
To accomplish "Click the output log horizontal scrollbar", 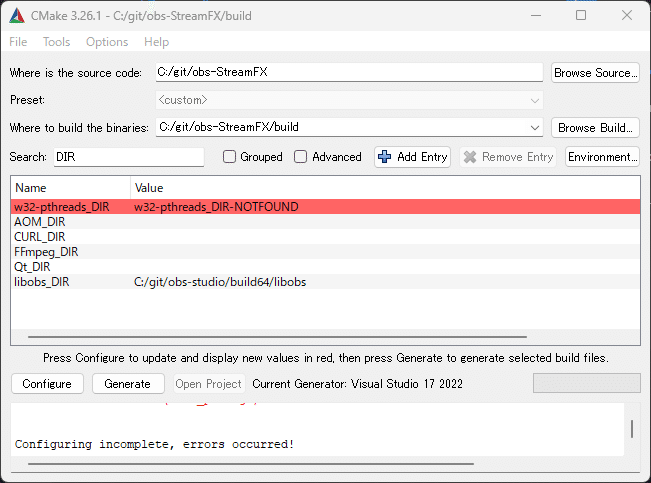I will click(x=251, y=463).
